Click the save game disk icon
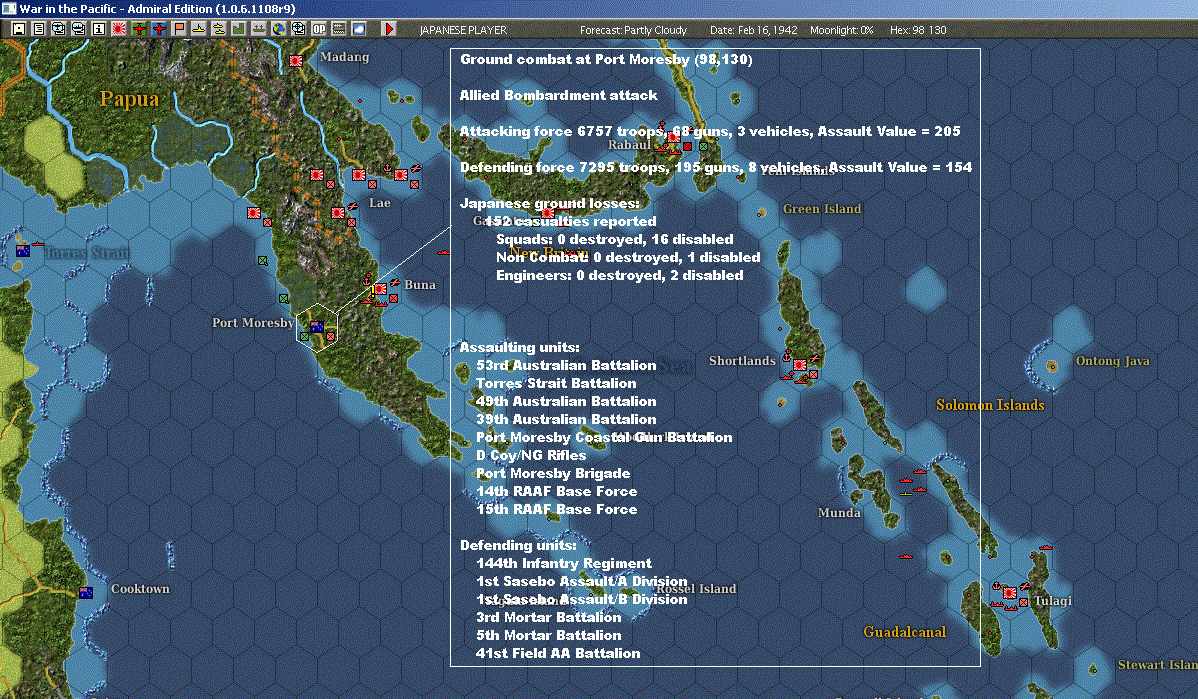The image size is (1198, 699). (x=18, y=29)
